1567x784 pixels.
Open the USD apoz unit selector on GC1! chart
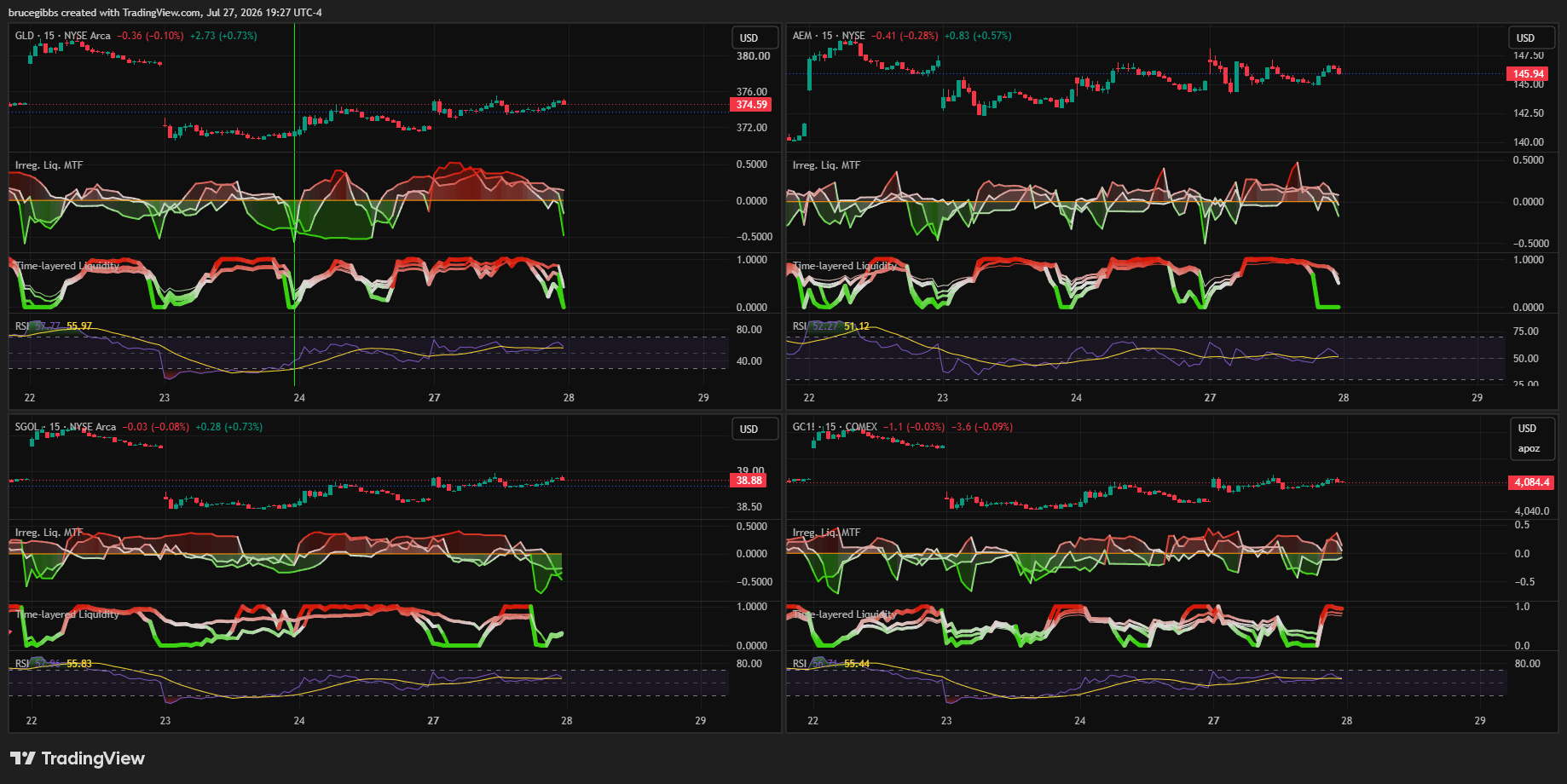(1532, 438)
